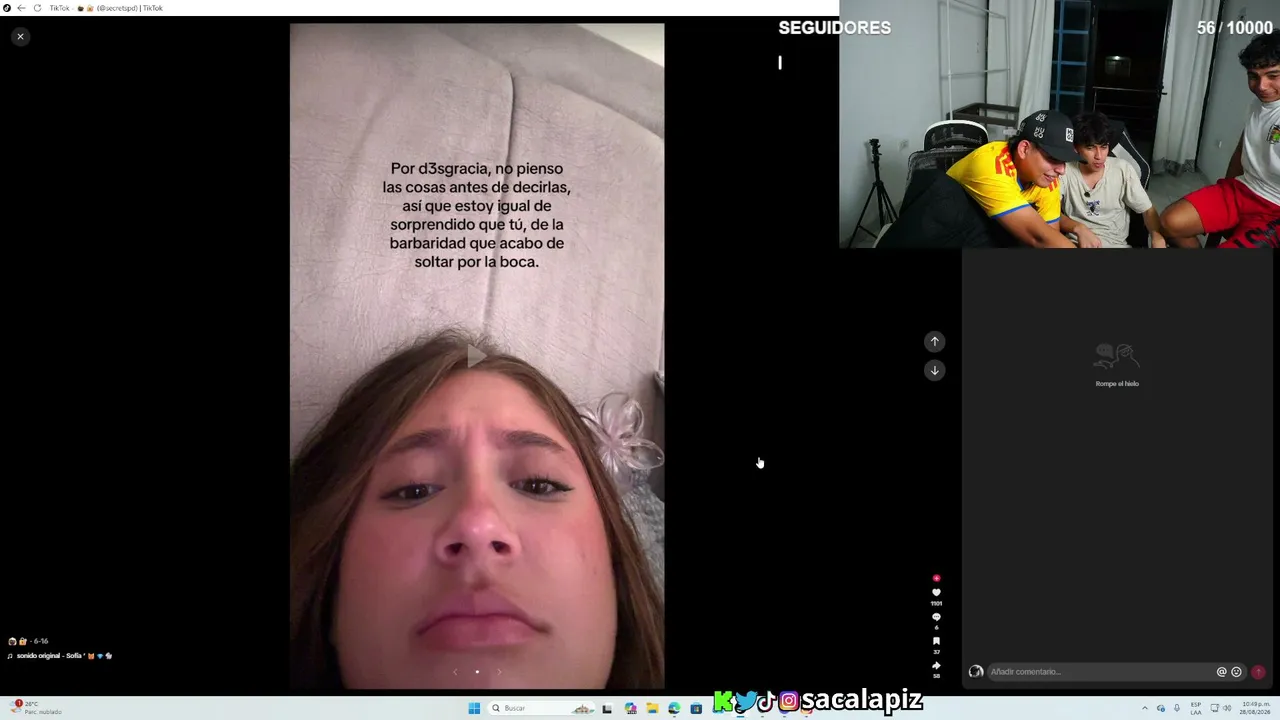Screen dimensions: 1280x720
Task: Share the video with the arrow icon
Action: click(x=936, y=665)
